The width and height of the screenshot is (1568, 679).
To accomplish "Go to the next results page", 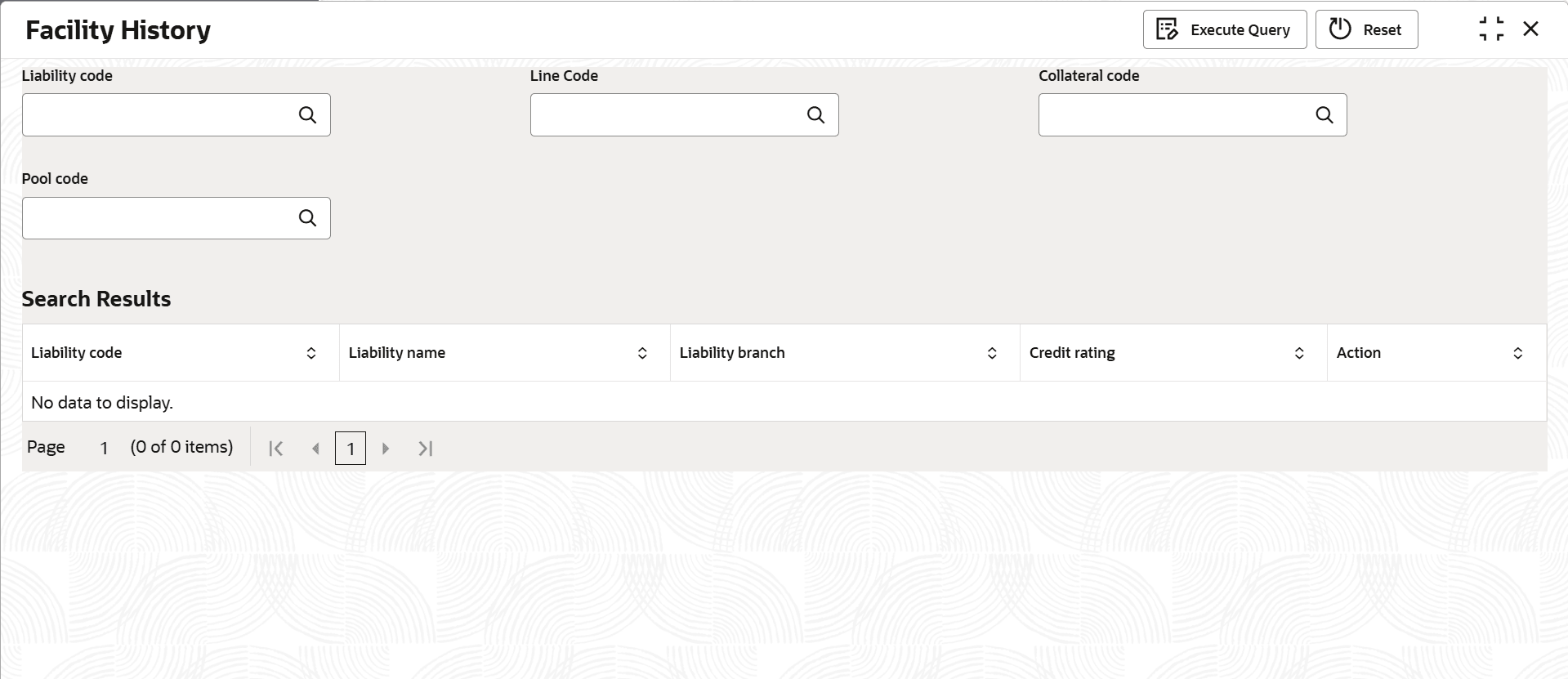I will click(386, 449).
